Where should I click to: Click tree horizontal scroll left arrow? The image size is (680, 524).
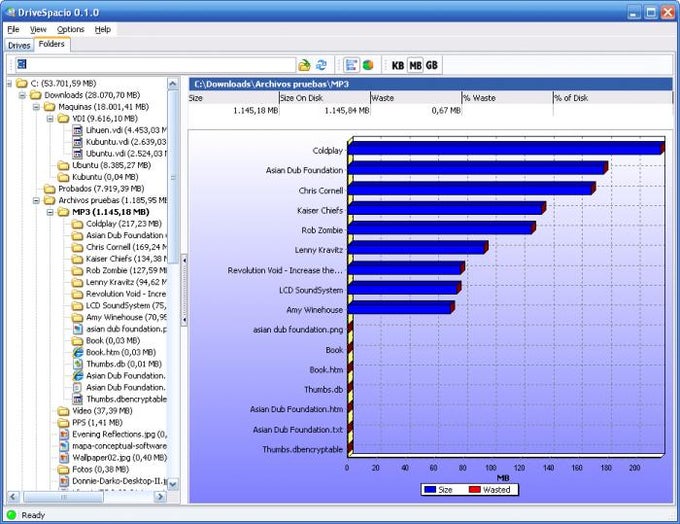pos(13,497)
